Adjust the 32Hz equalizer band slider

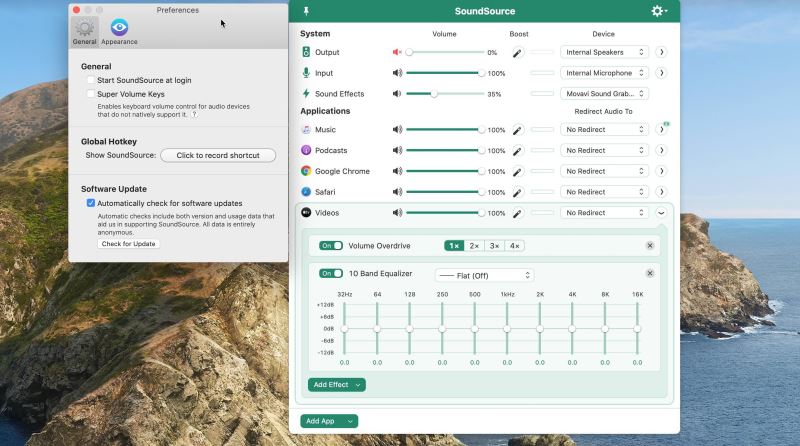click(x=344, y=329)
